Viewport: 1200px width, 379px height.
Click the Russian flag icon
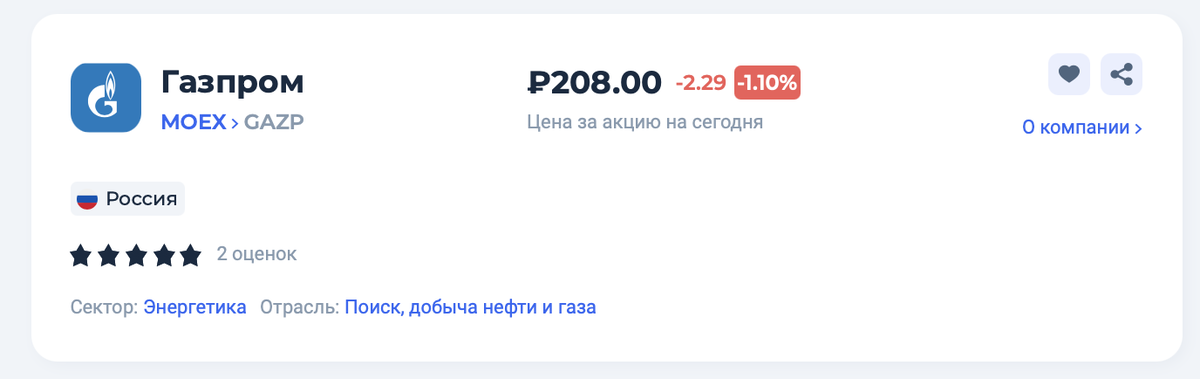[x=87, y=199]
